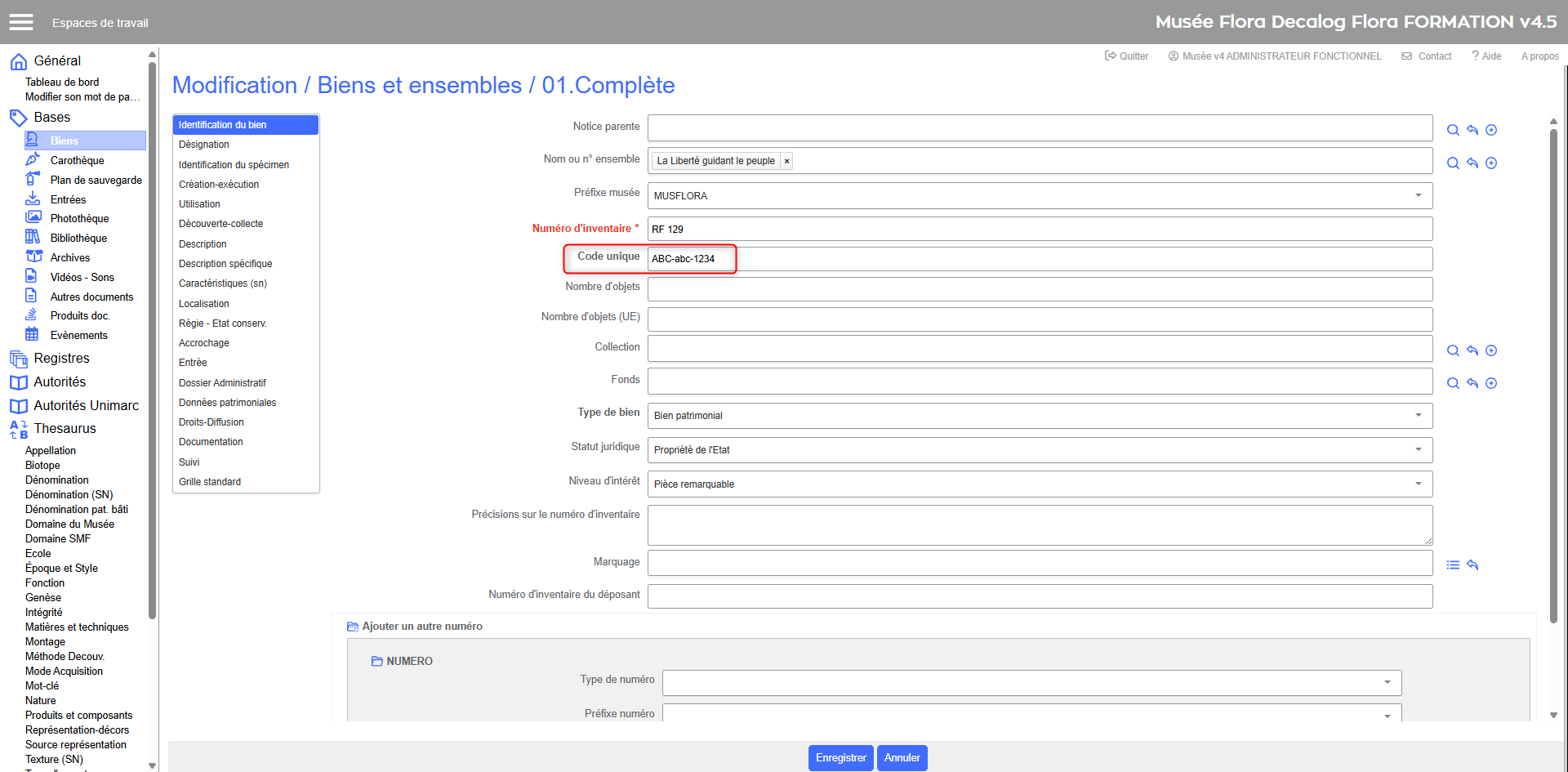The width and height of the screenshot is (1568, 772).
Task: Click the Quitter link in top bar
Action: point(1127,56)
